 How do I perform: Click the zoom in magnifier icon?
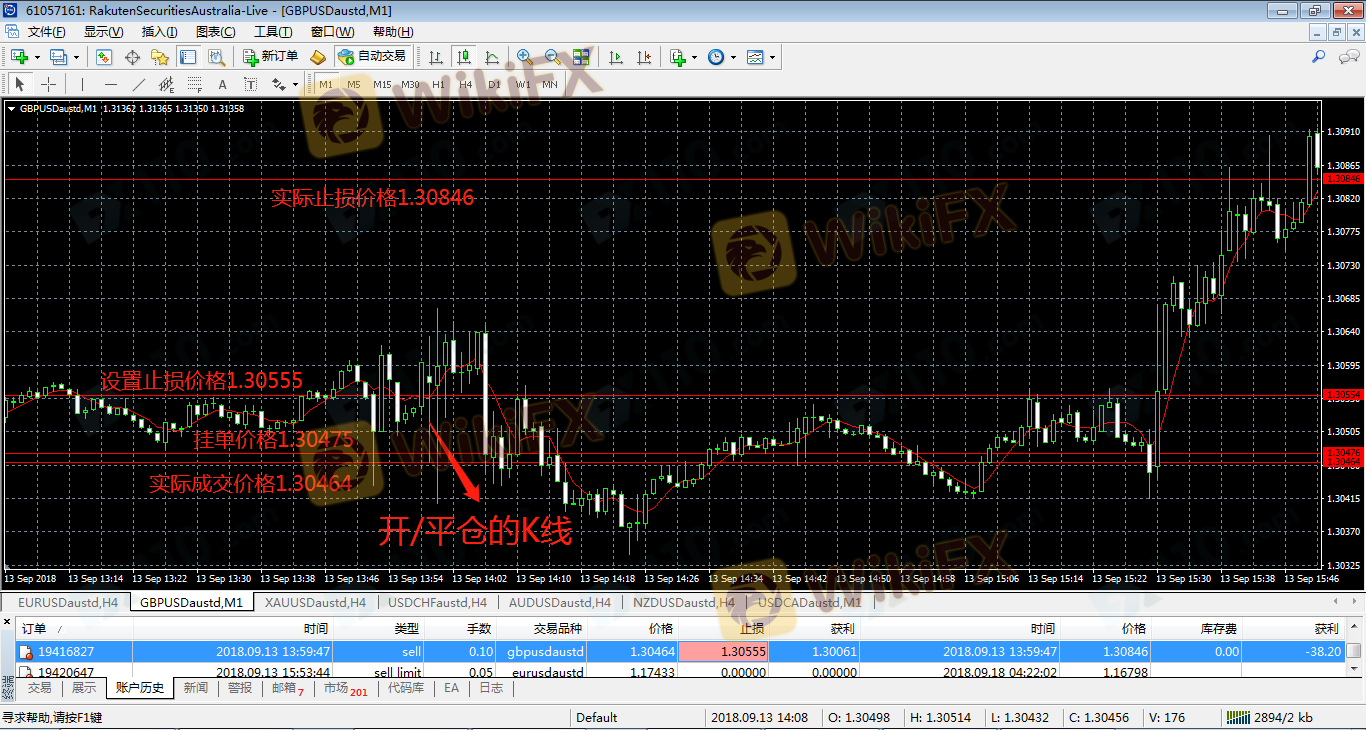point(524,57)
